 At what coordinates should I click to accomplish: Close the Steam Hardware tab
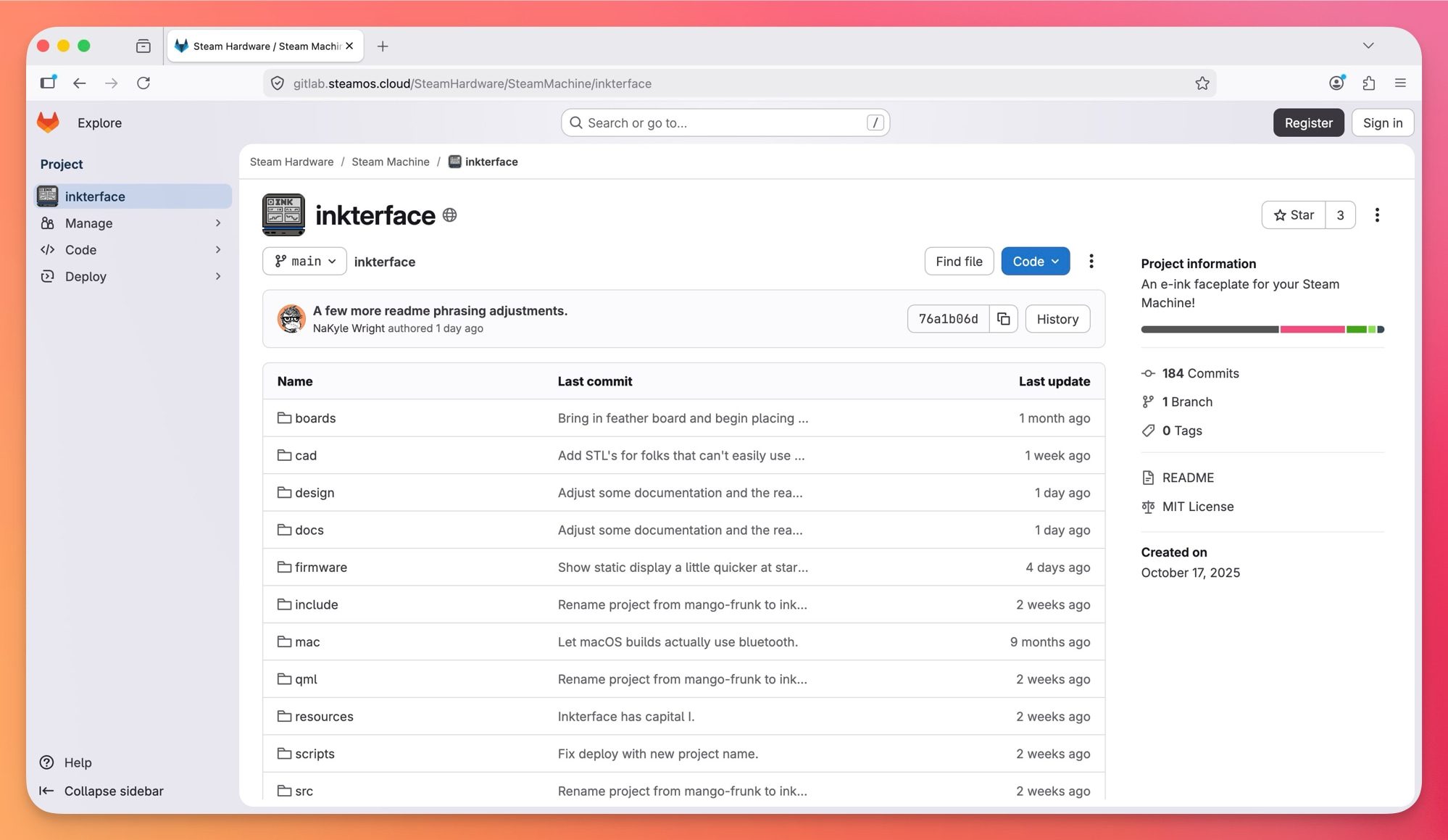(349, 46)
